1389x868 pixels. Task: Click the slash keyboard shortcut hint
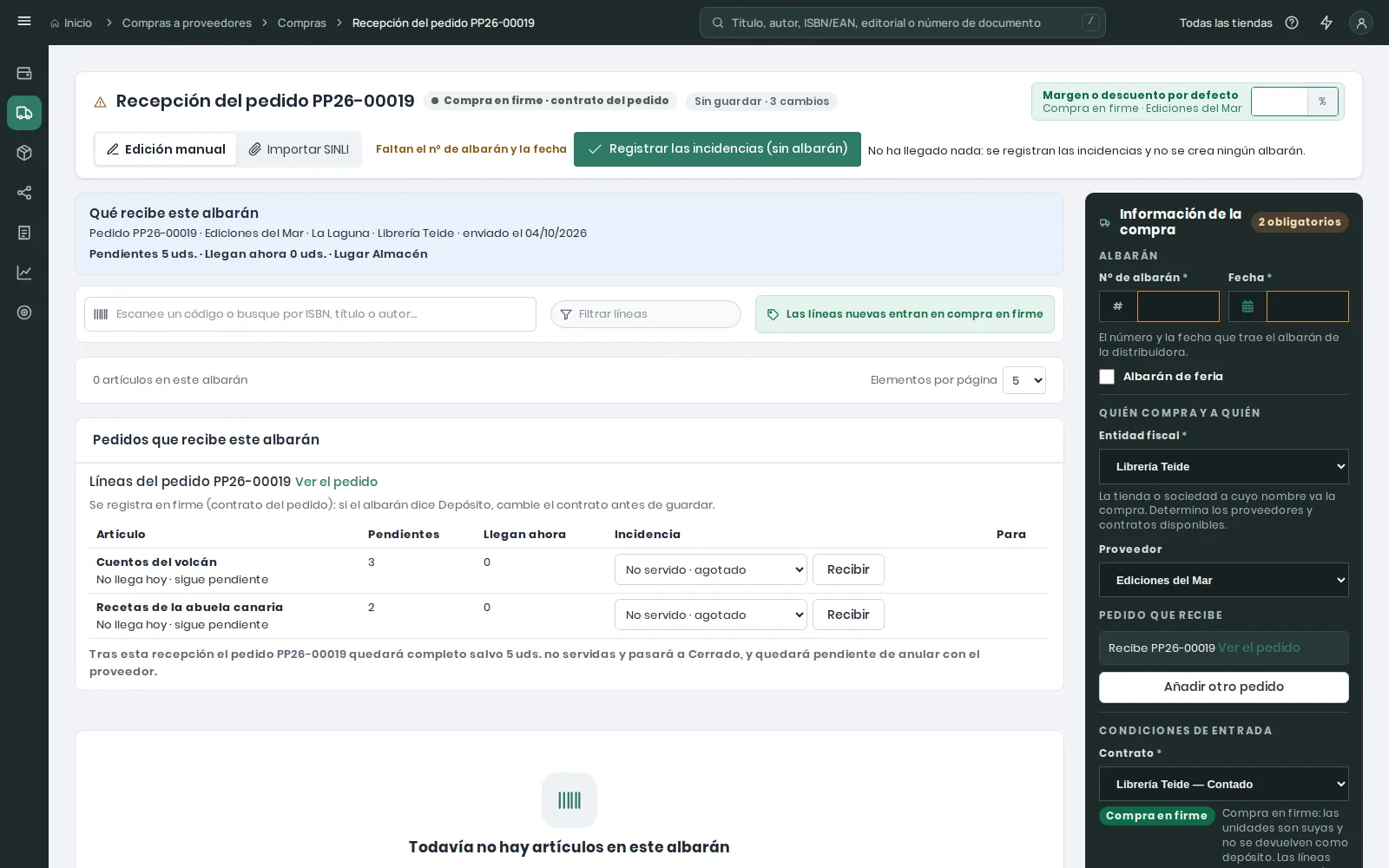coord(1090,23)
